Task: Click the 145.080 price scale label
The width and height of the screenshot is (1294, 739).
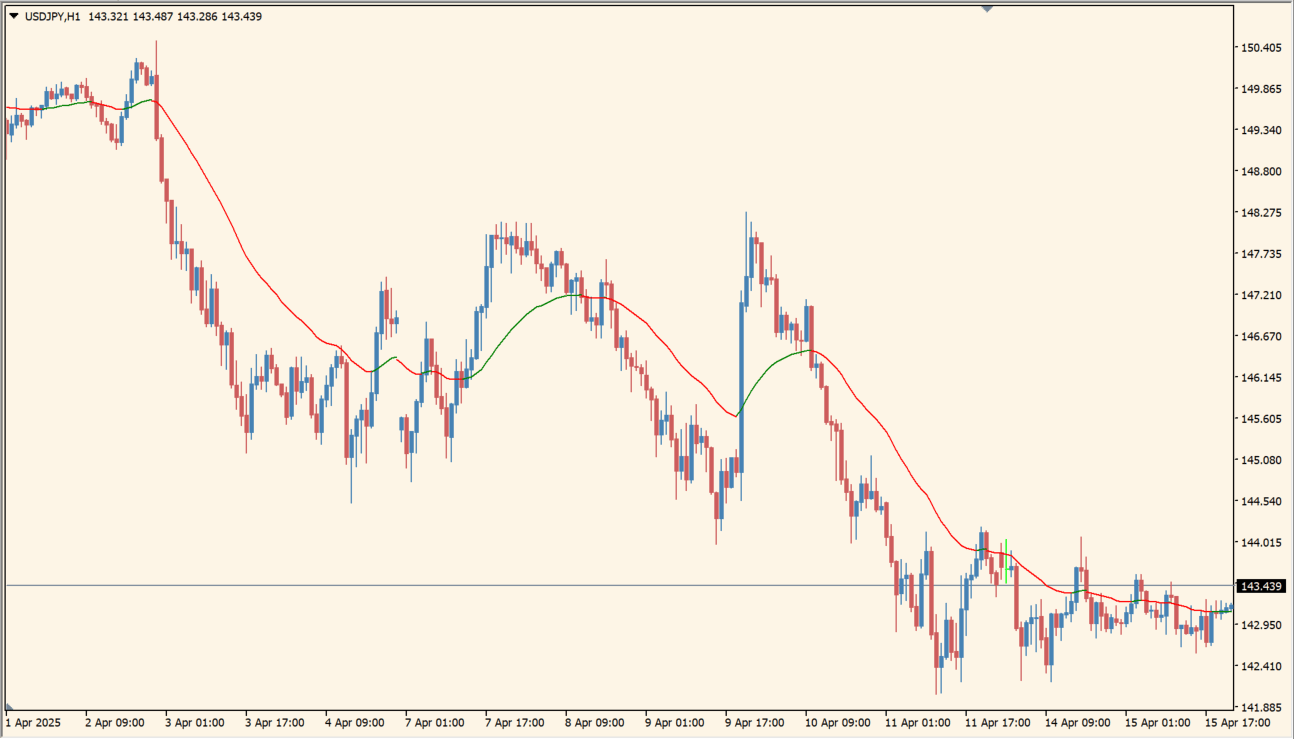Action: [1261, 460]
